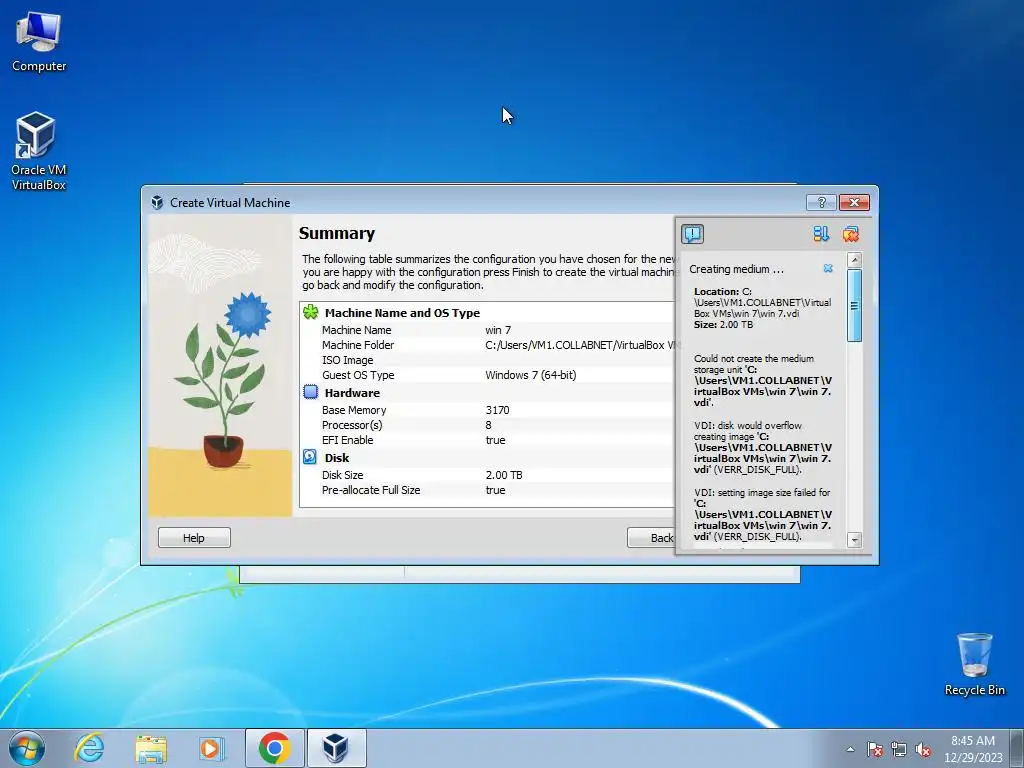
Task: Click the processor count value 8
Action: tap(488, 425)
